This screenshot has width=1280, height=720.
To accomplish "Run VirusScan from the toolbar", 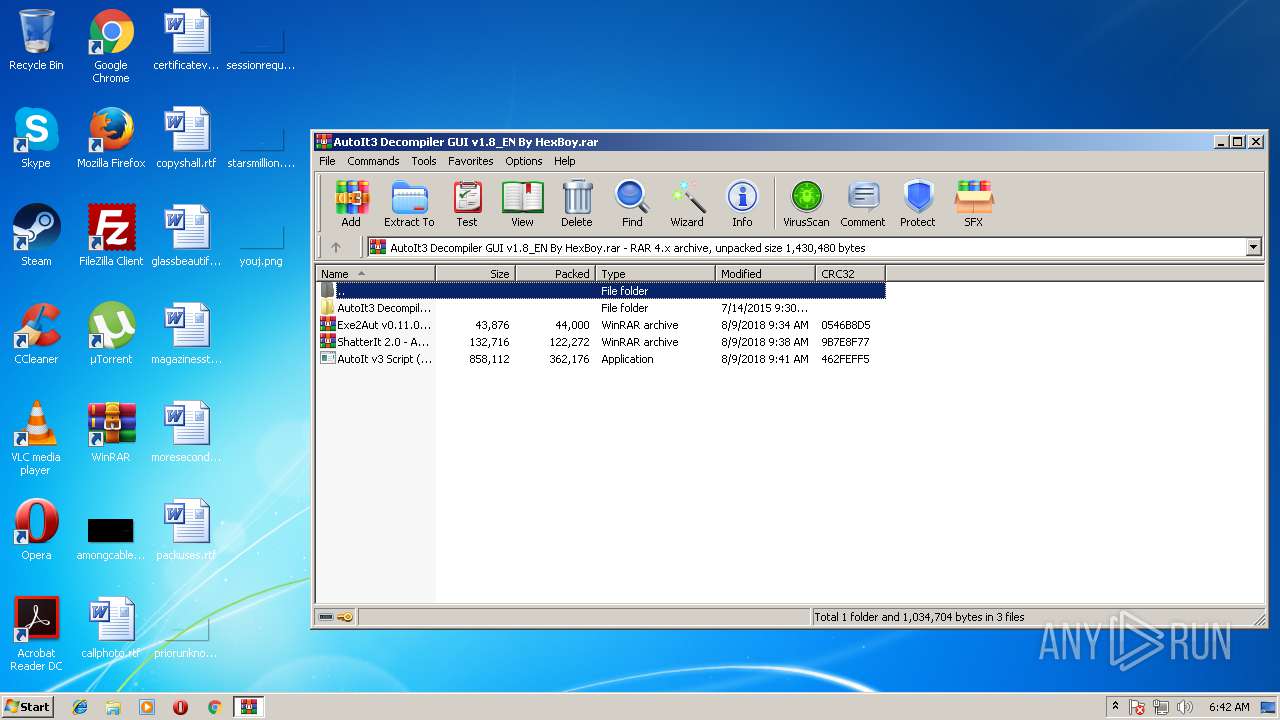I will point(806,204).
